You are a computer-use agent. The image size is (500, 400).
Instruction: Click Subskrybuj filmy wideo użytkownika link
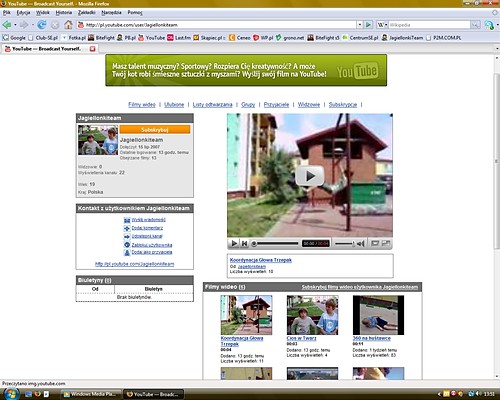(360, 287)
